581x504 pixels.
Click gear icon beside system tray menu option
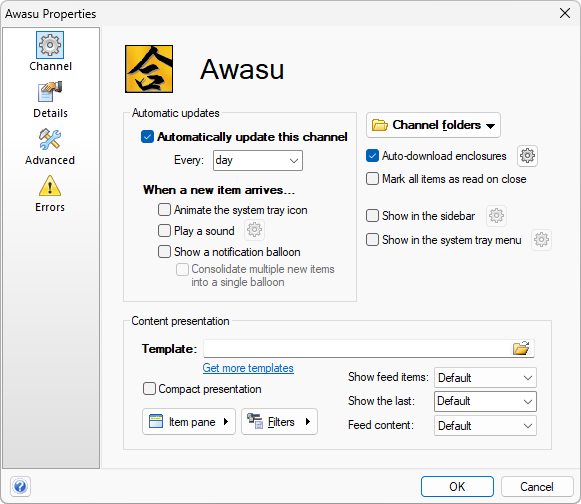541,240
